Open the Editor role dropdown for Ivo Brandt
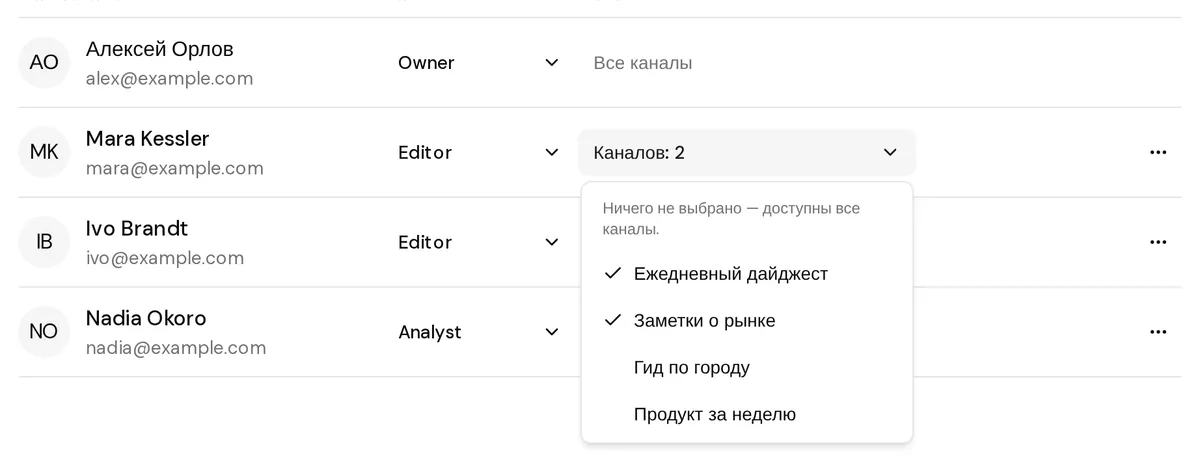Screen dimensions: 1200x462 tap(478, 242)
